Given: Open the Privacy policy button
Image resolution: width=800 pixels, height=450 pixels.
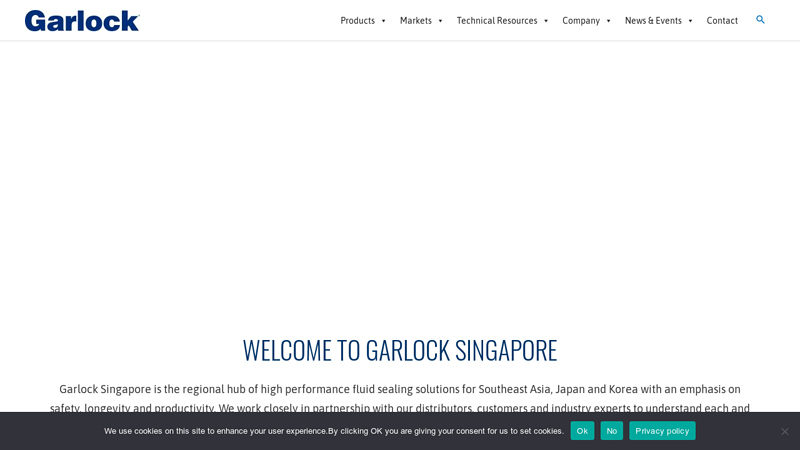Looking at the screenshot, I should (x=662, y=431).
